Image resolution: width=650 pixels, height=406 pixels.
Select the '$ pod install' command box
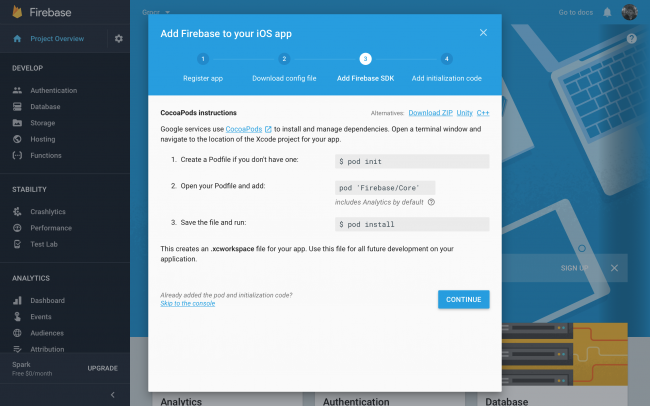coord(412,224)
